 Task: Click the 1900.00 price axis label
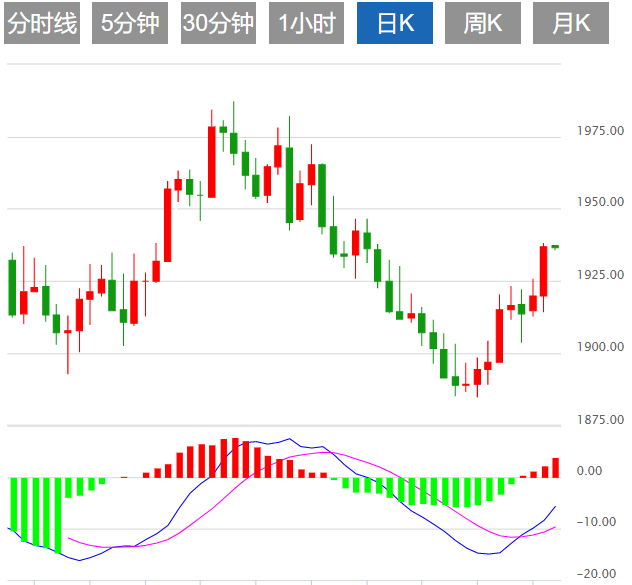600,347
